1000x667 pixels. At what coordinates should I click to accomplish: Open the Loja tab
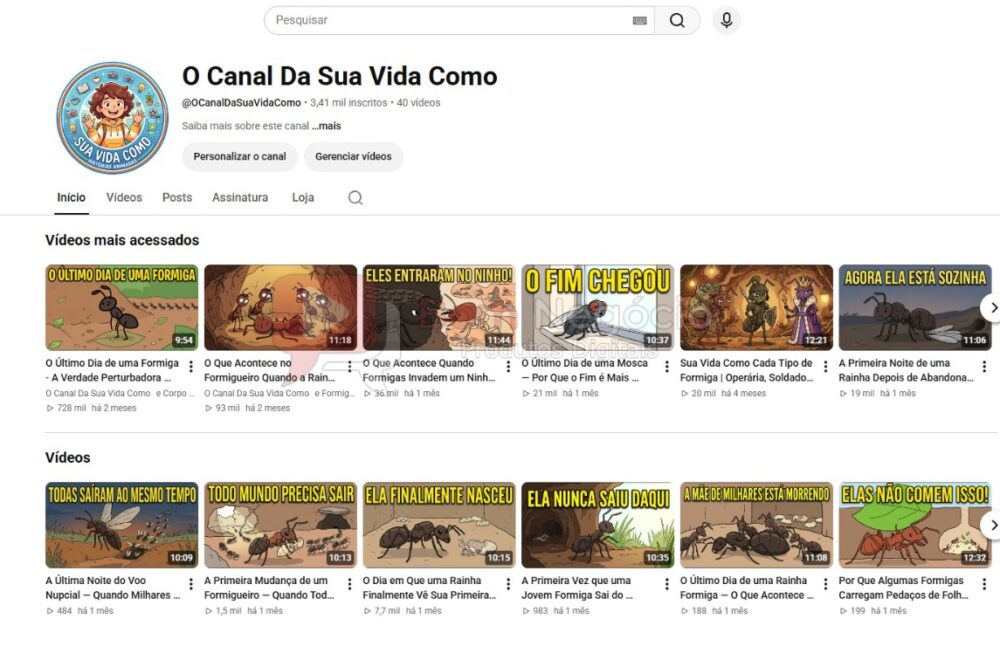coord(303,198)
